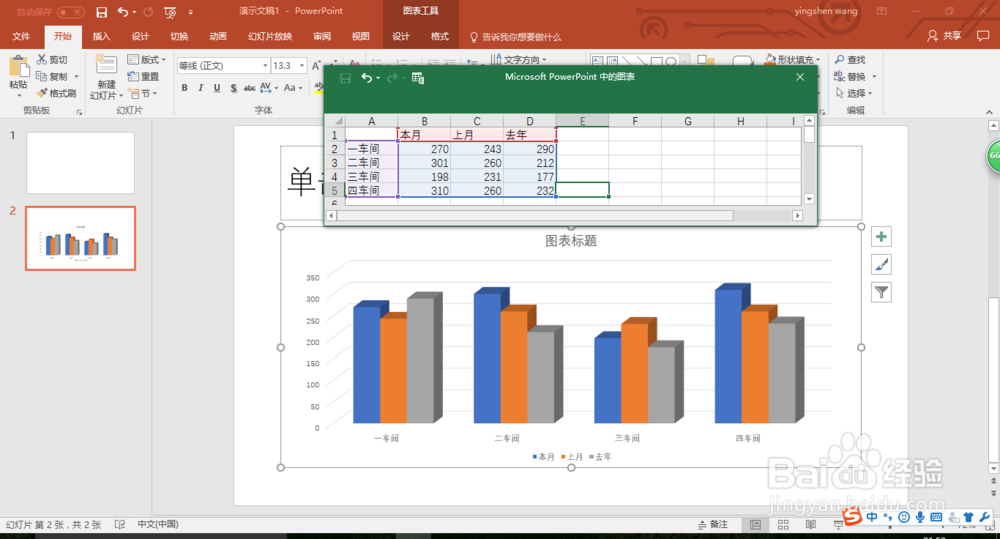Viewport: 1000px width, 539px height.
Task: Toggle the AutoSave (自动保存) switch
Action: tap(71, 11)
